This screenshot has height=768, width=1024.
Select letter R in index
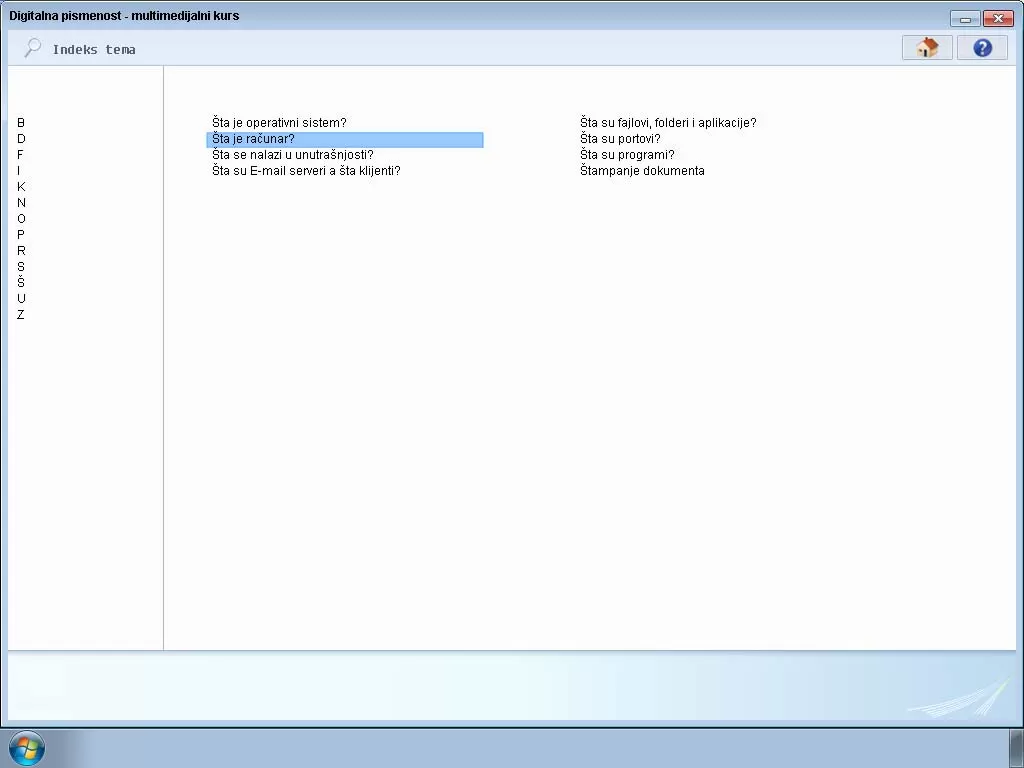pos(21,251)
